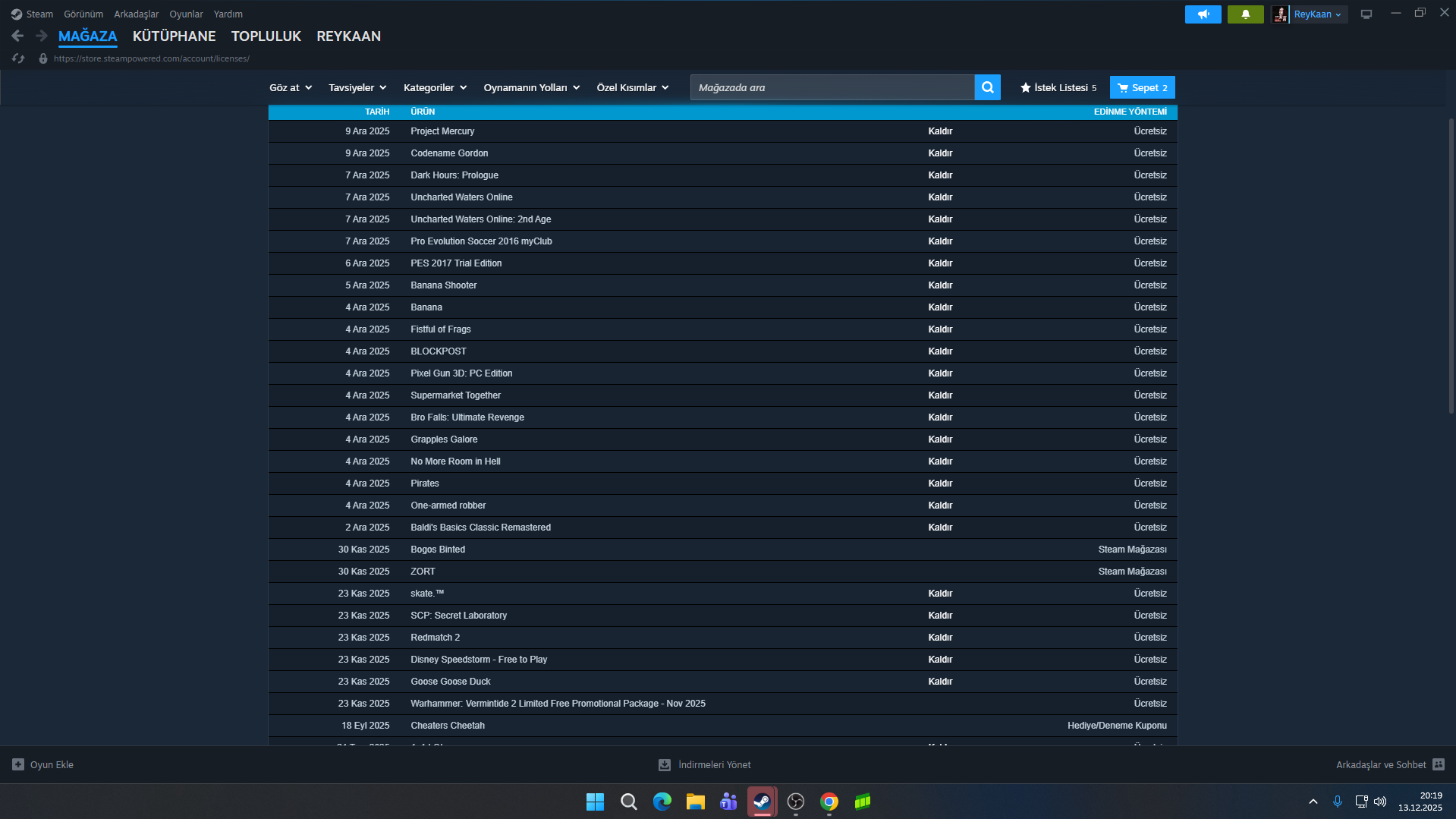1456x819 pixels.
Task: Click Kaldır for Project Mercury
Action: (940, 131)
